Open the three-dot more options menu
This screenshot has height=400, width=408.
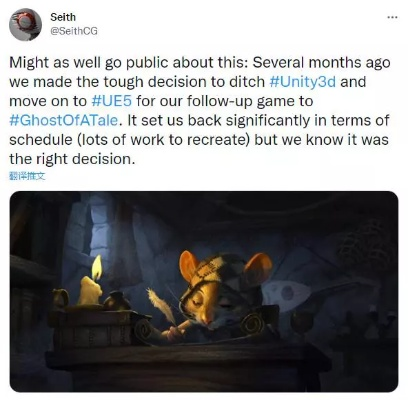pos(392,17)
